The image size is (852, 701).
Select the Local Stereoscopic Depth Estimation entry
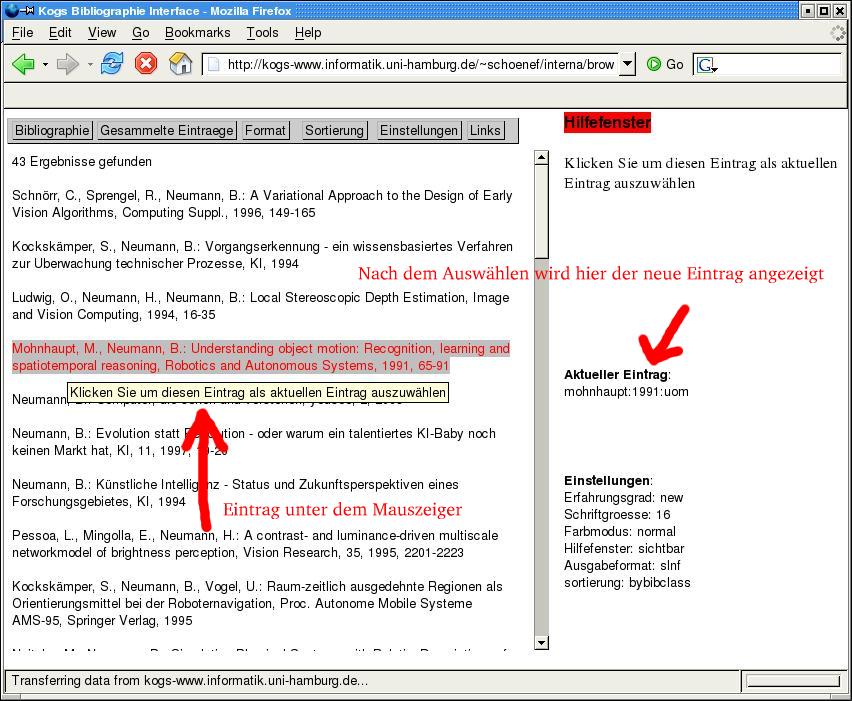(x=261, y=306)
